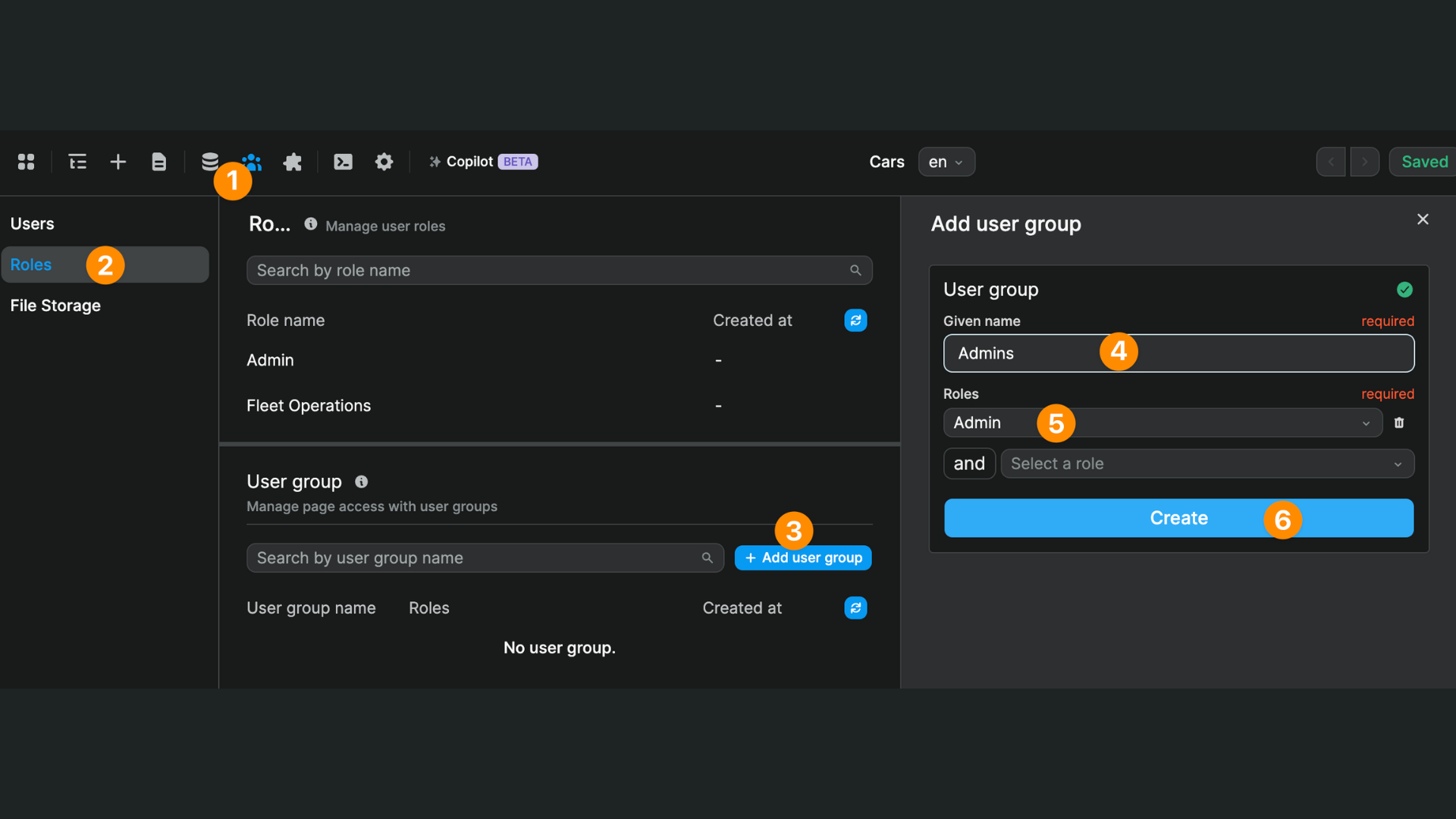Add a new page with plus icon

[x=118, y=162]
